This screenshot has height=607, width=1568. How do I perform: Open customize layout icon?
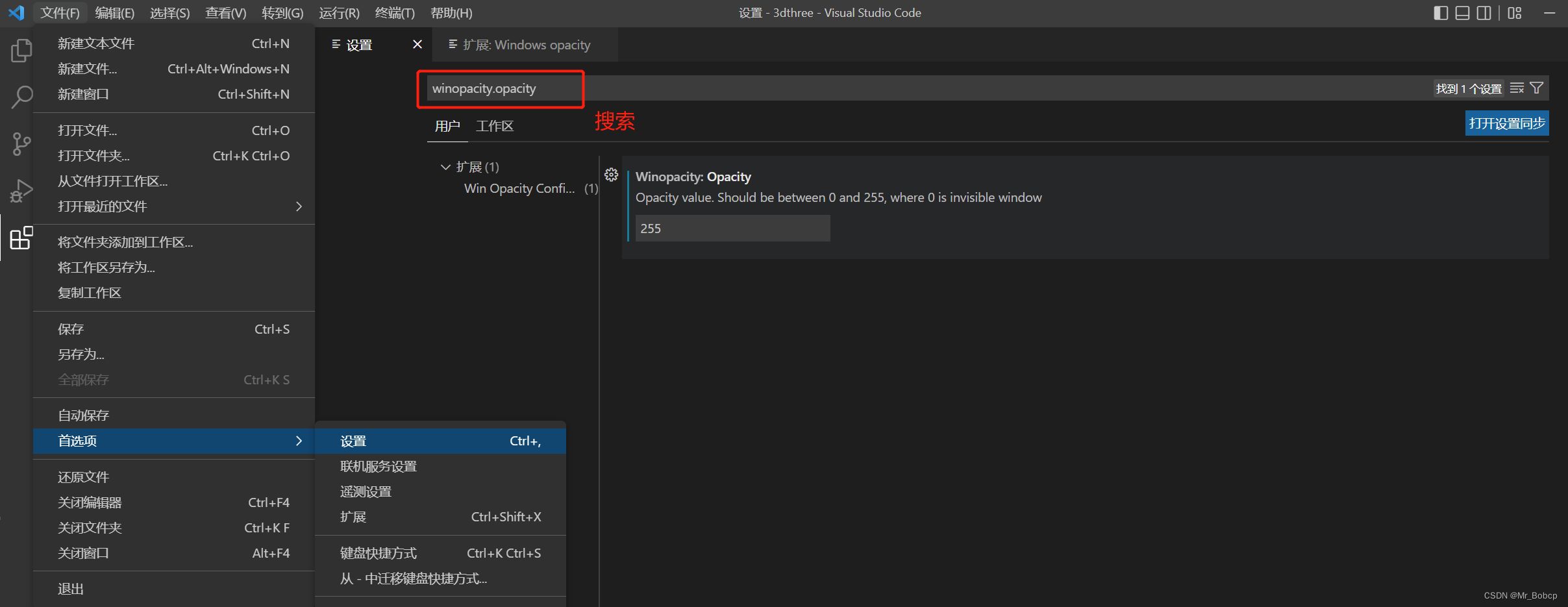point(1514,13)
